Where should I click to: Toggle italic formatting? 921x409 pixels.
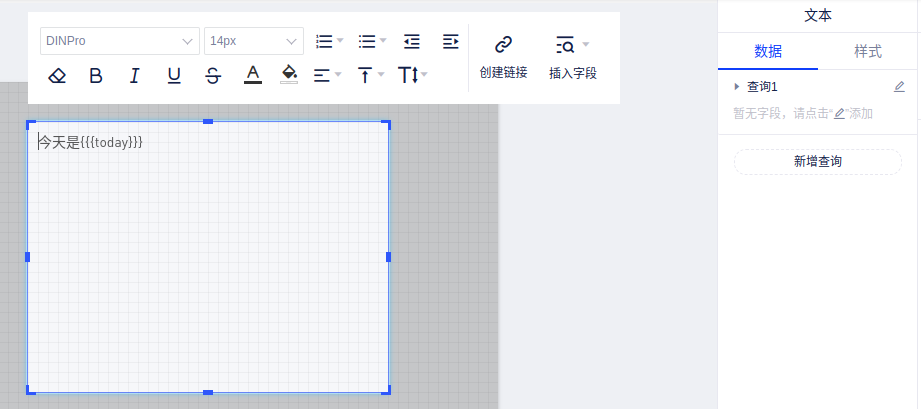tap(135, 75)
